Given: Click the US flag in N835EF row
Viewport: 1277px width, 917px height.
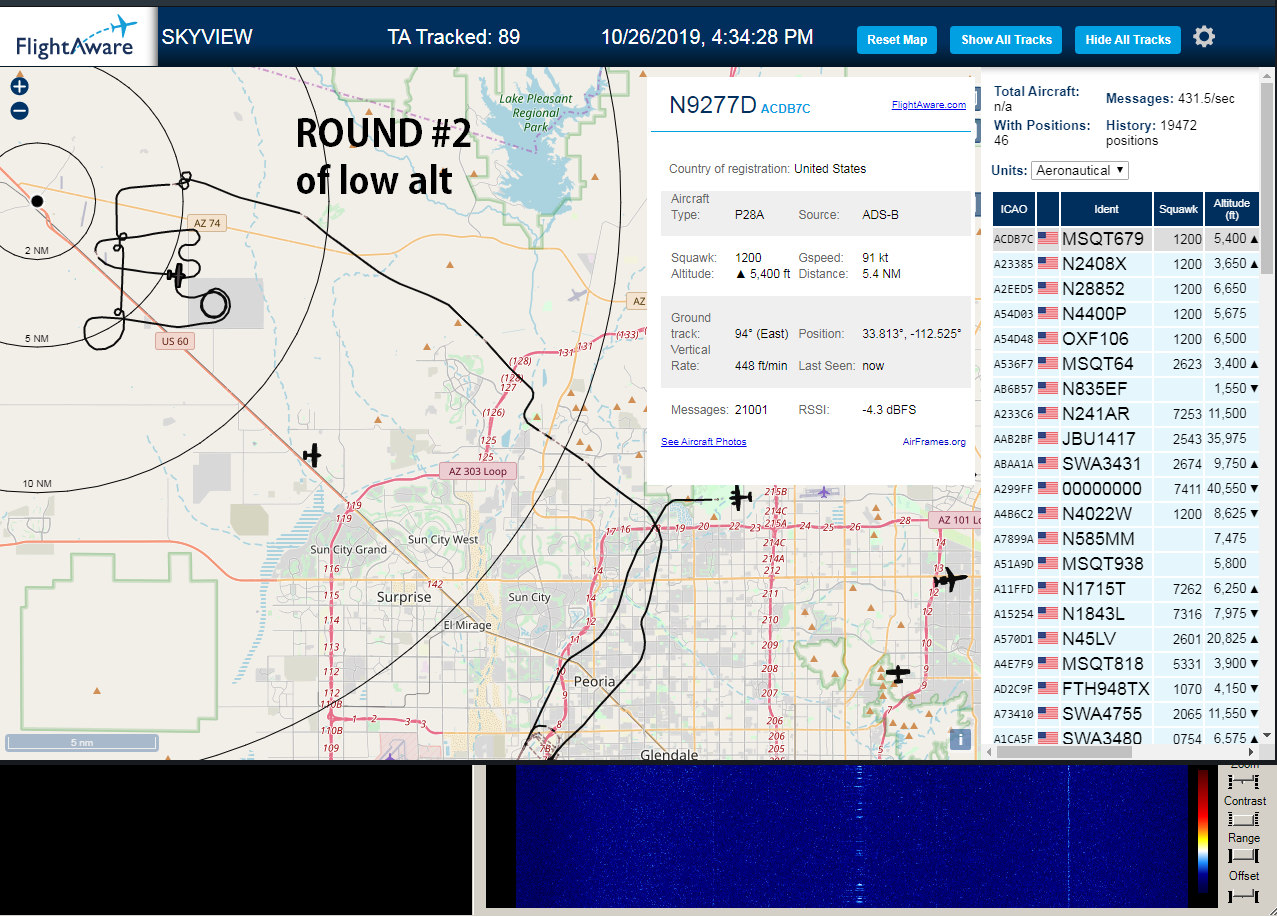Looking at the screenshot, I should click(x=1048, y=389).
